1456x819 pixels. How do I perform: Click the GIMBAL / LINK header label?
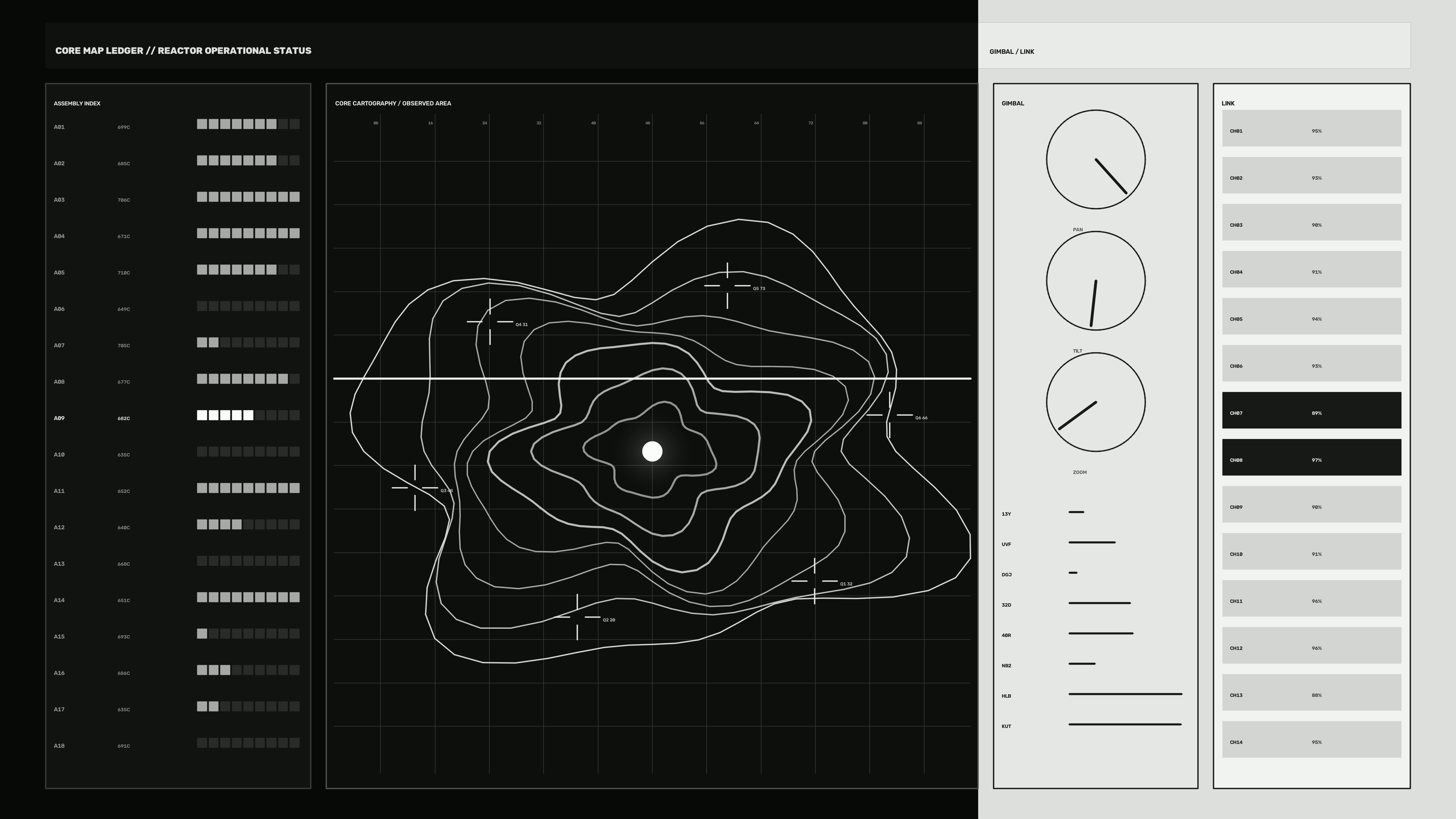pos(1012,52)
